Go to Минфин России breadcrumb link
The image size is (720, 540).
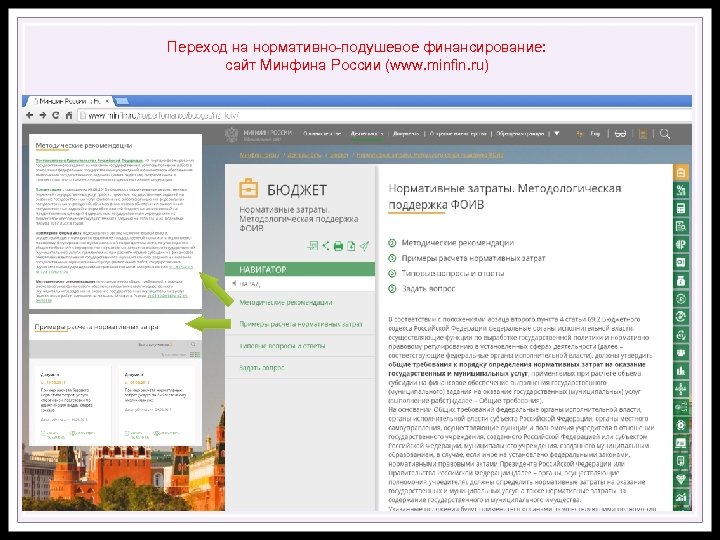(259, 155)
